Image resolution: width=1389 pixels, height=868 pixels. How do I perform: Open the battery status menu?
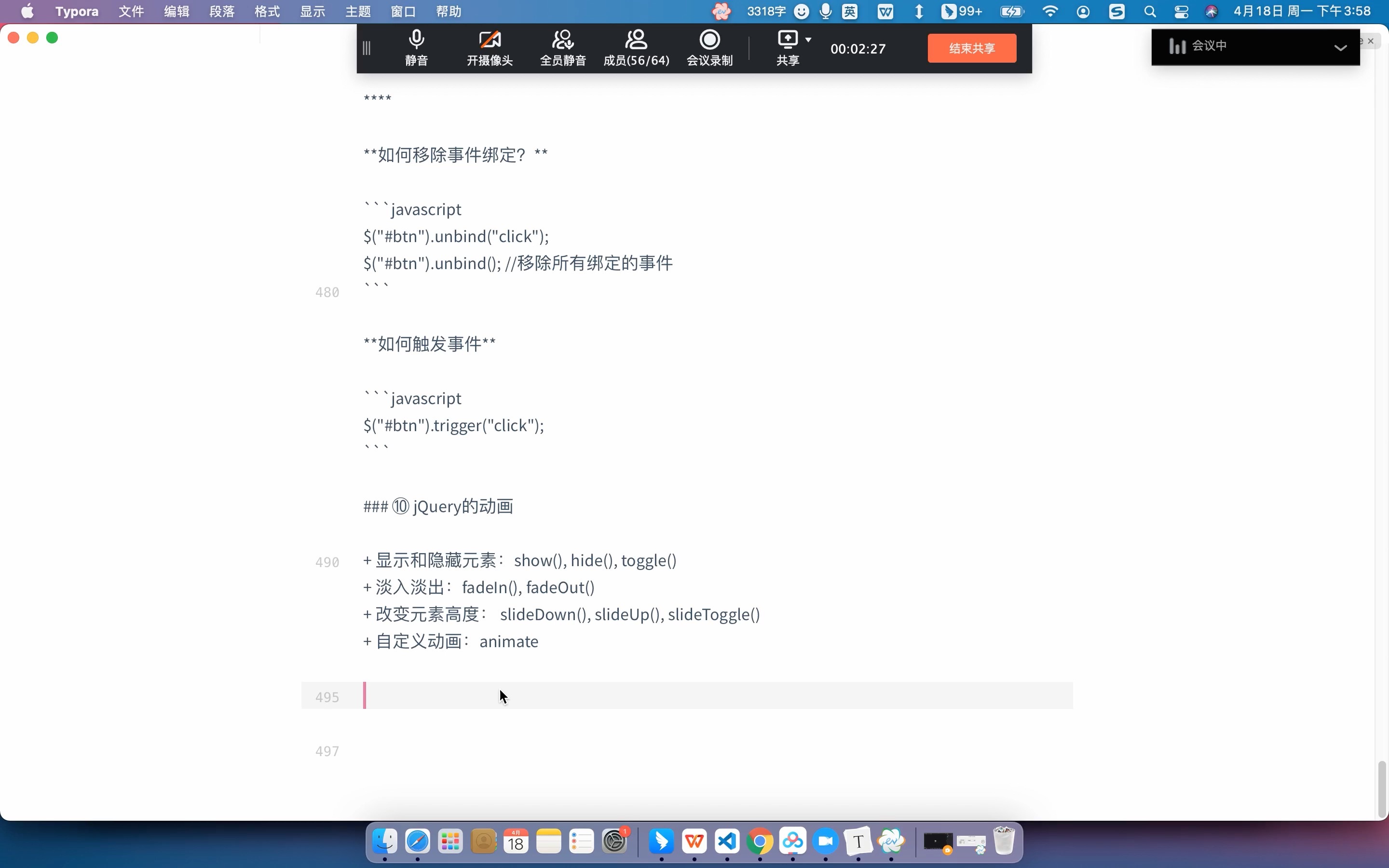tap(1012, 11)
